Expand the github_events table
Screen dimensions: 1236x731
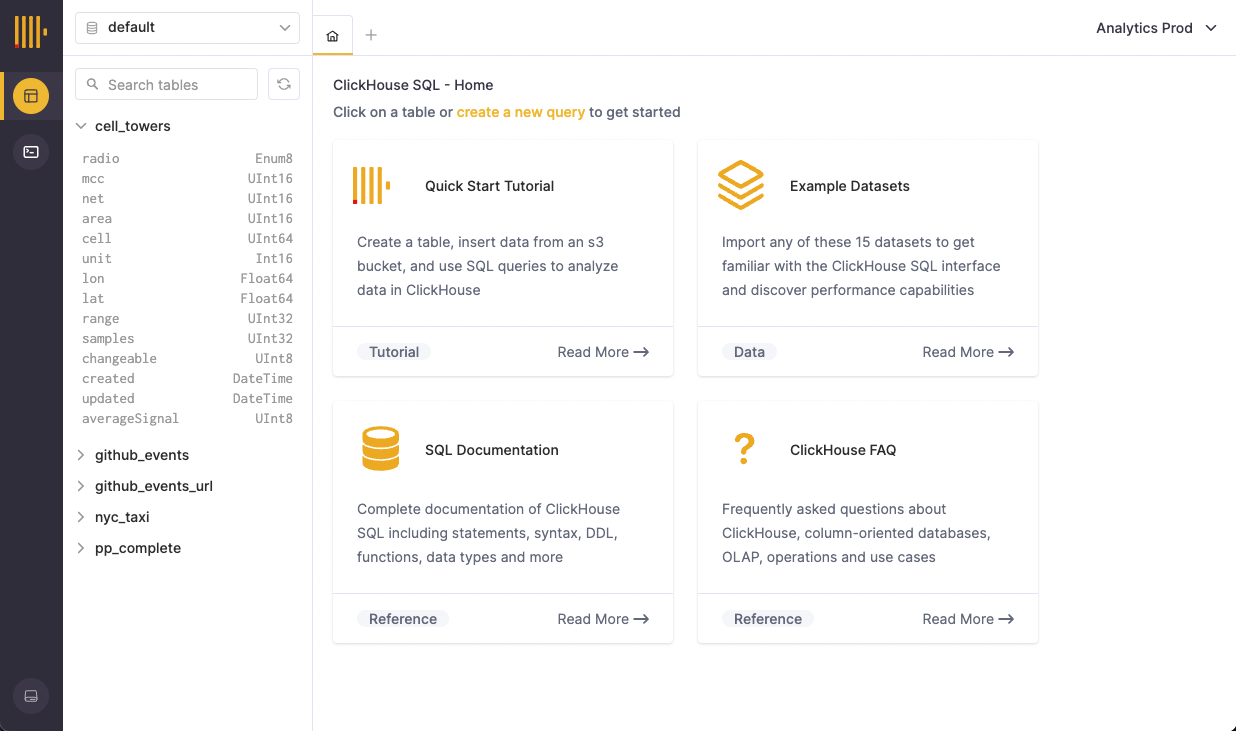click(x=82, y=455)
